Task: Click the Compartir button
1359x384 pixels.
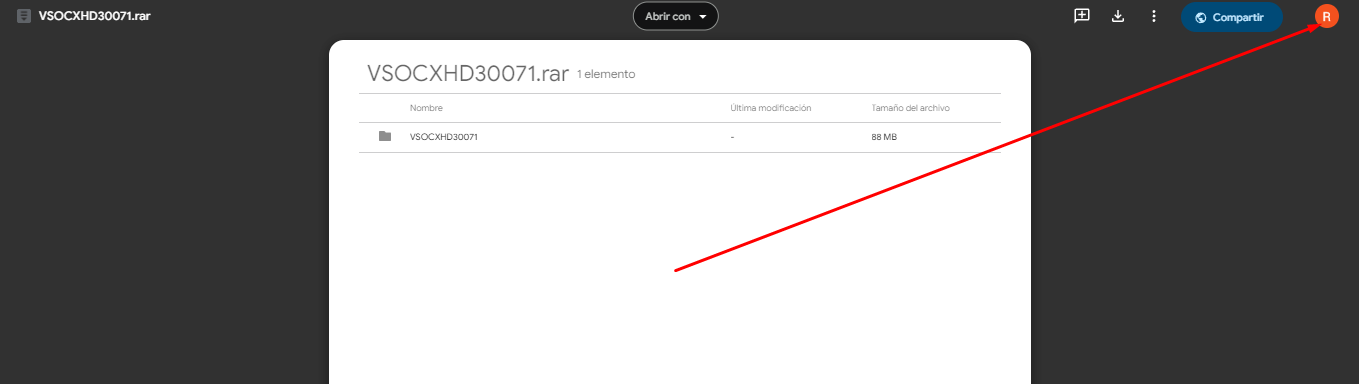Action: click(x=1232, y=17)
